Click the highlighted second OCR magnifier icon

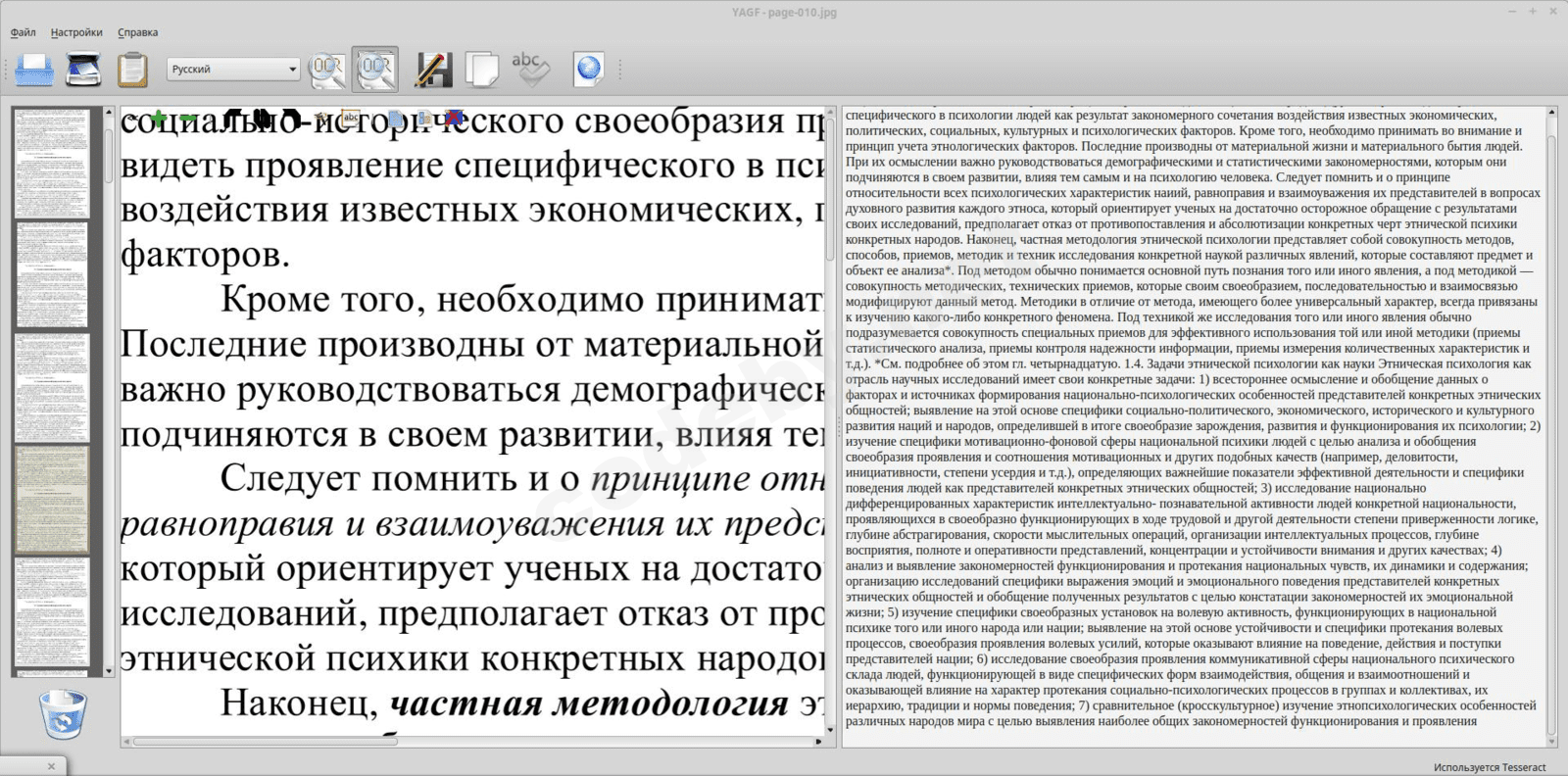[375, 70]
